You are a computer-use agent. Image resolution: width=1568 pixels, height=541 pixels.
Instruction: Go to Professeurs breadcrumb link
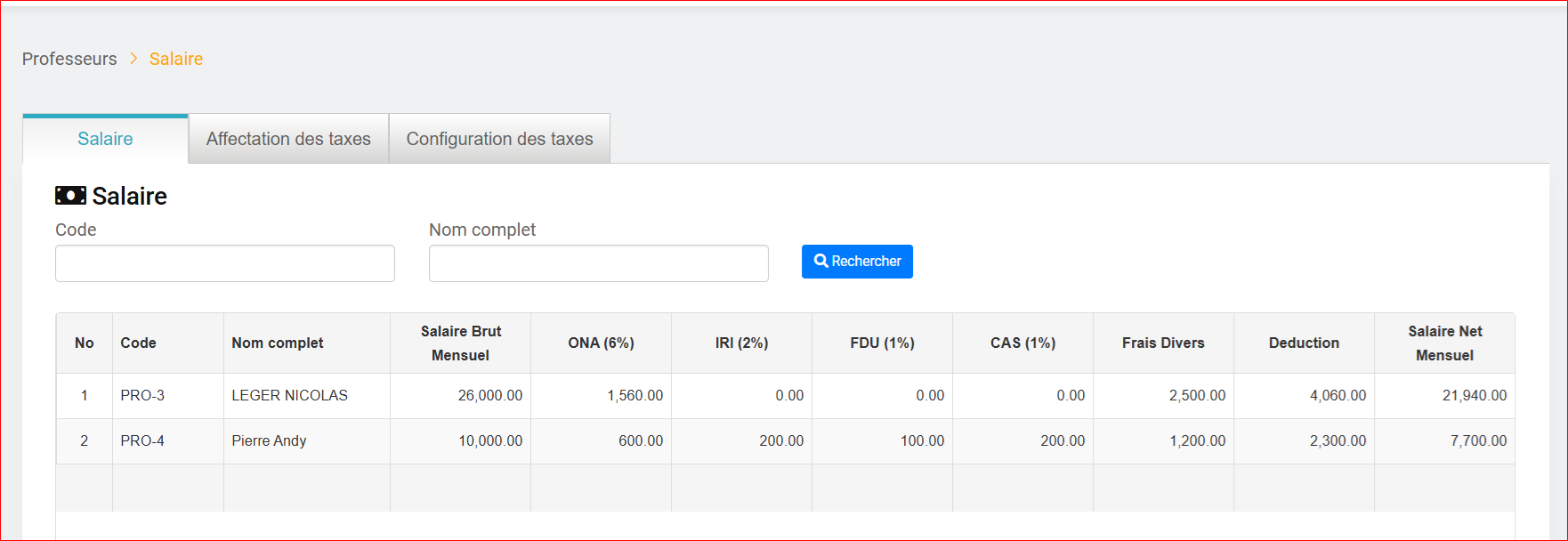[x=69, y=59]
